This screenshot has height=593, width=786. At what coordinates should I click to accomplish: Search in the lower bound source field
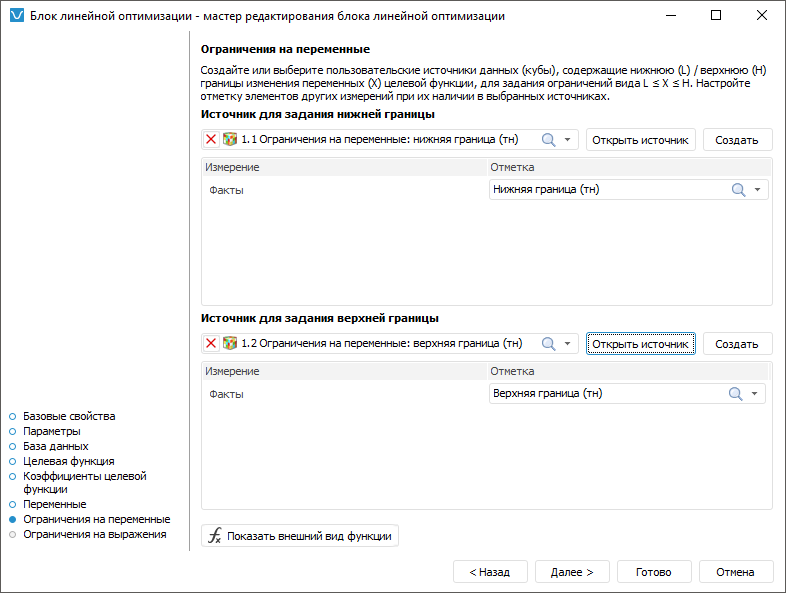[x=548, y=140]
